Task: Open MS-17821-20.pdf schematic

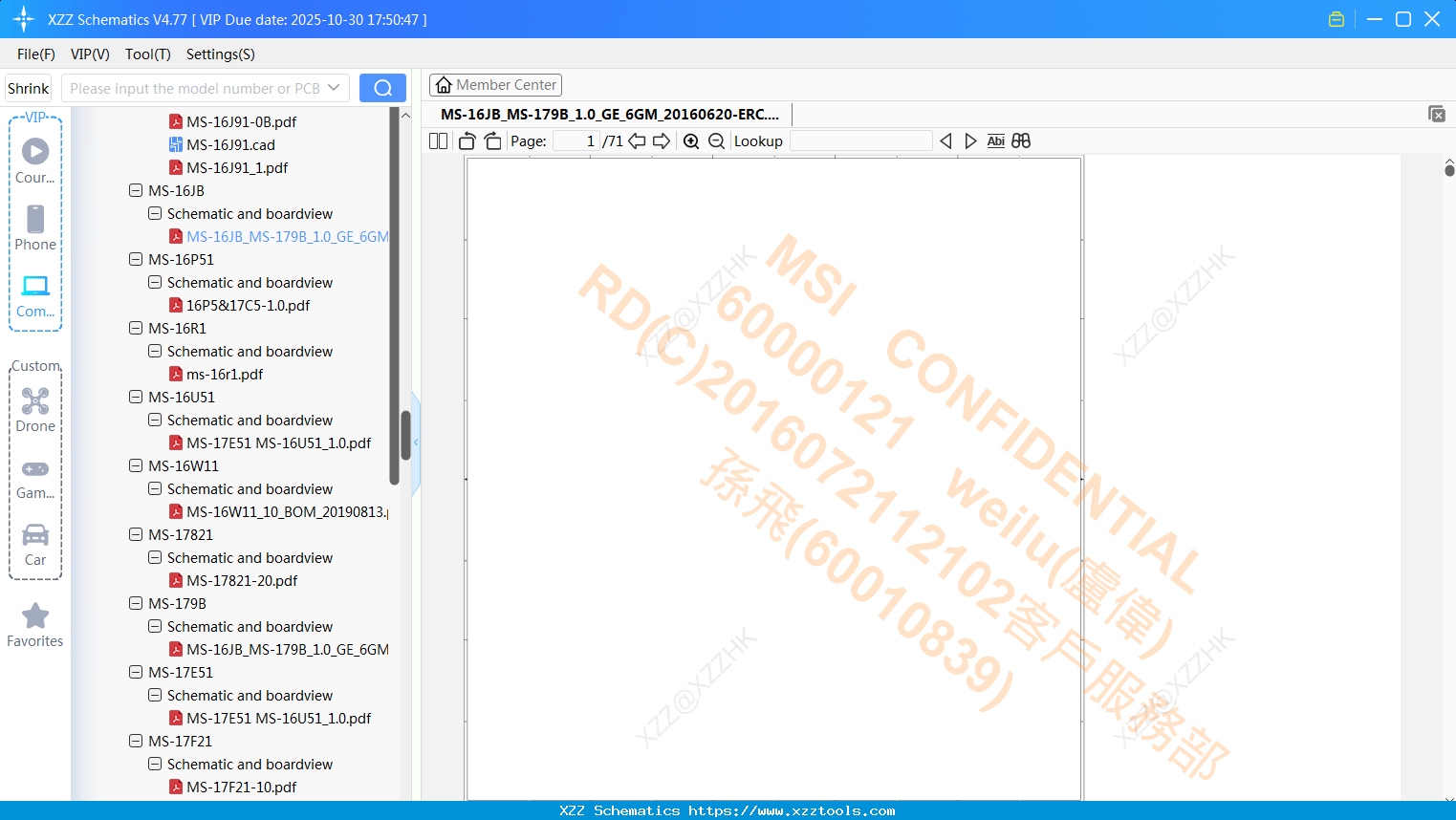Action: pyautogui.click(x=233, y=581)
